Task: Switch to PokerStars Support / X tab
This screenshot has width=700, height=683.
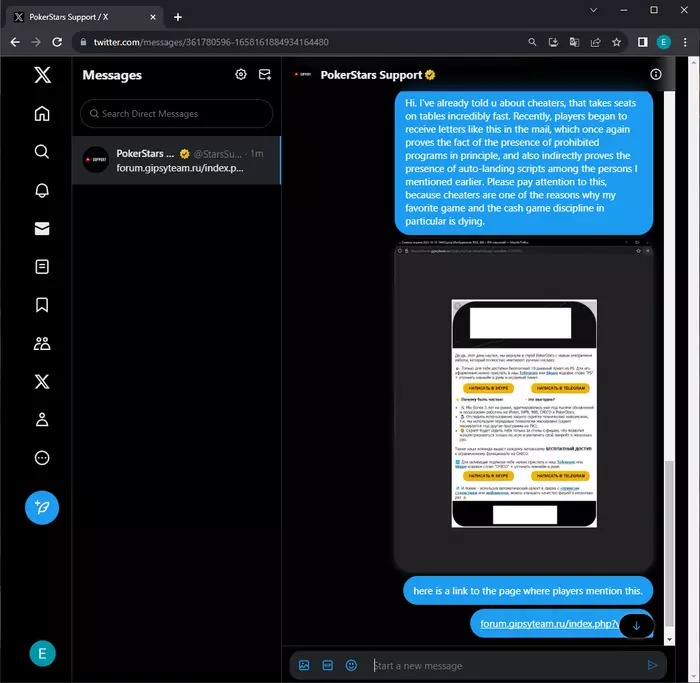Action: click(85, 17)
